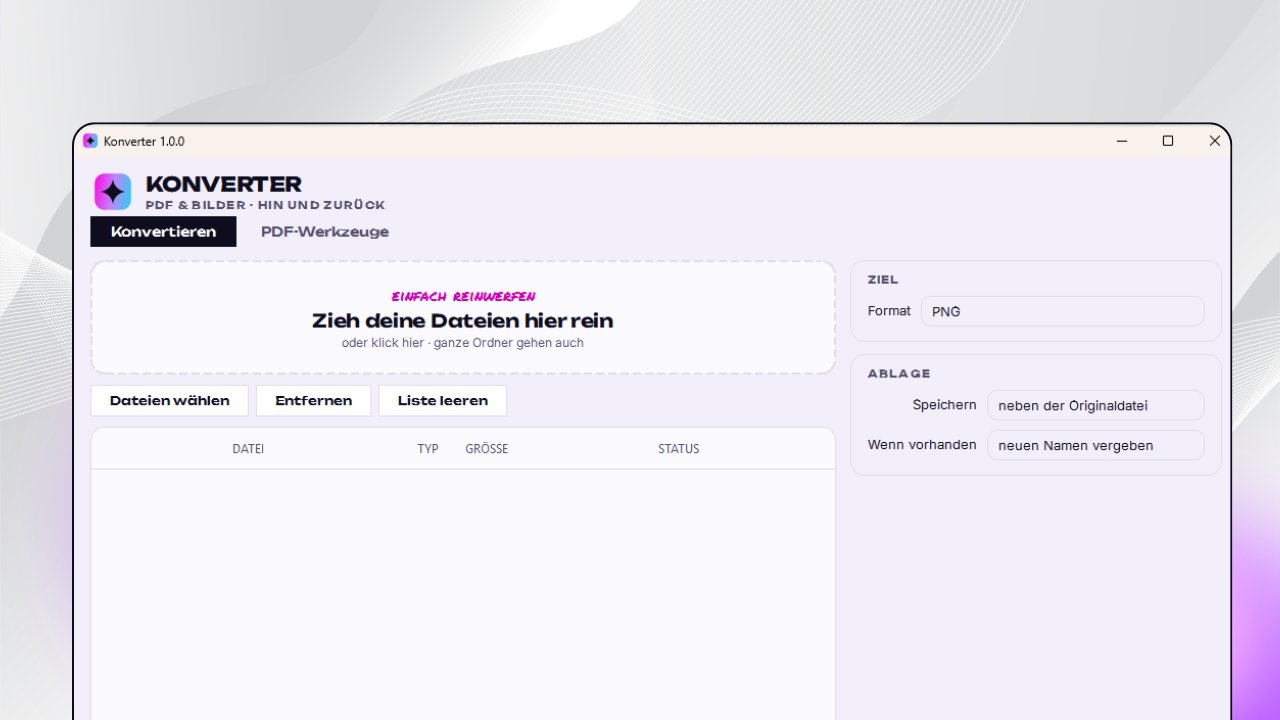Switch to the Konvertieren tab
This screenshot has width=1280, height=720.
tap(163, 232)
